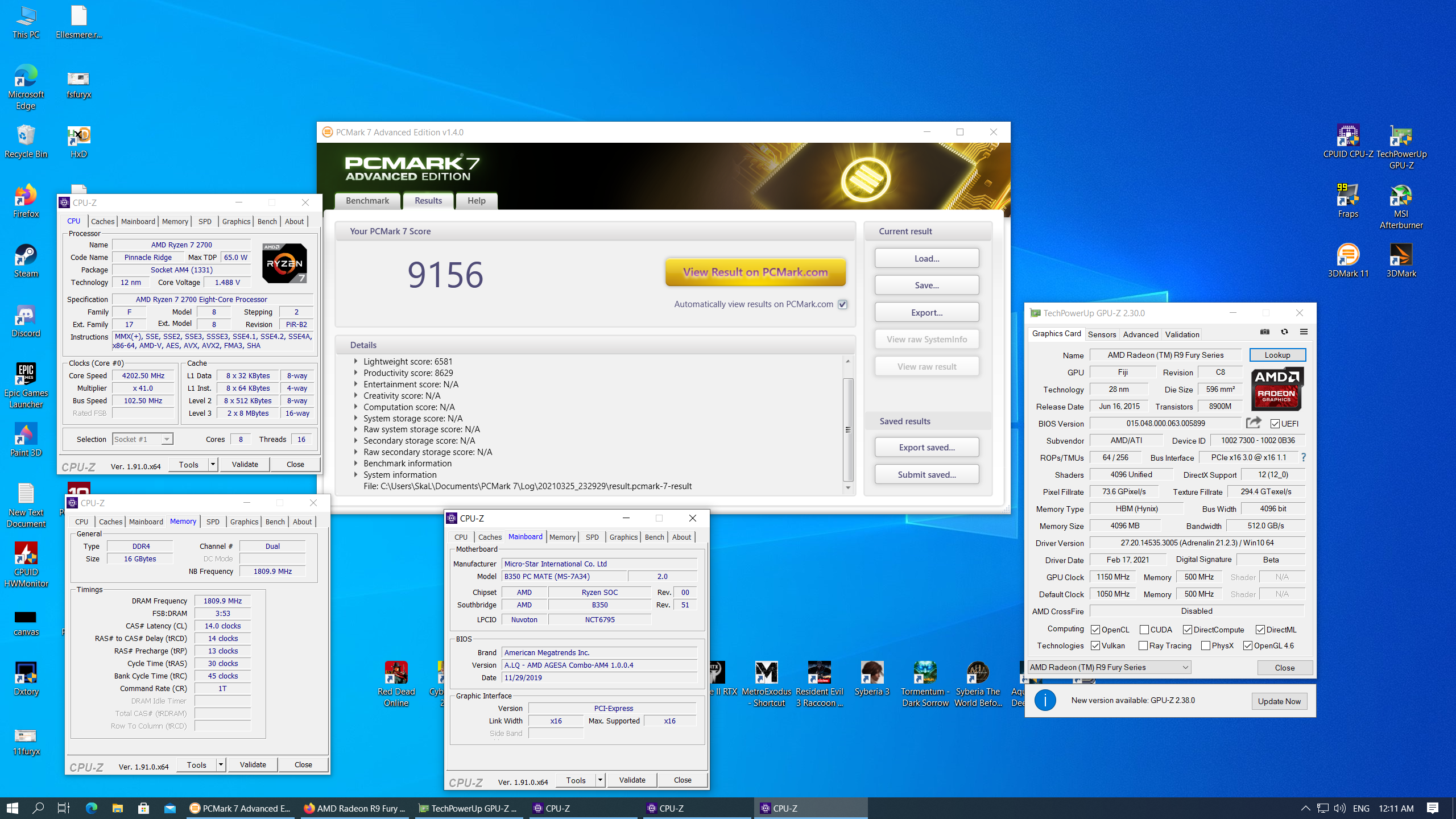Click Bus Interface question mark in GPU-Z

pyautogui.click(x=1303, y=457)
